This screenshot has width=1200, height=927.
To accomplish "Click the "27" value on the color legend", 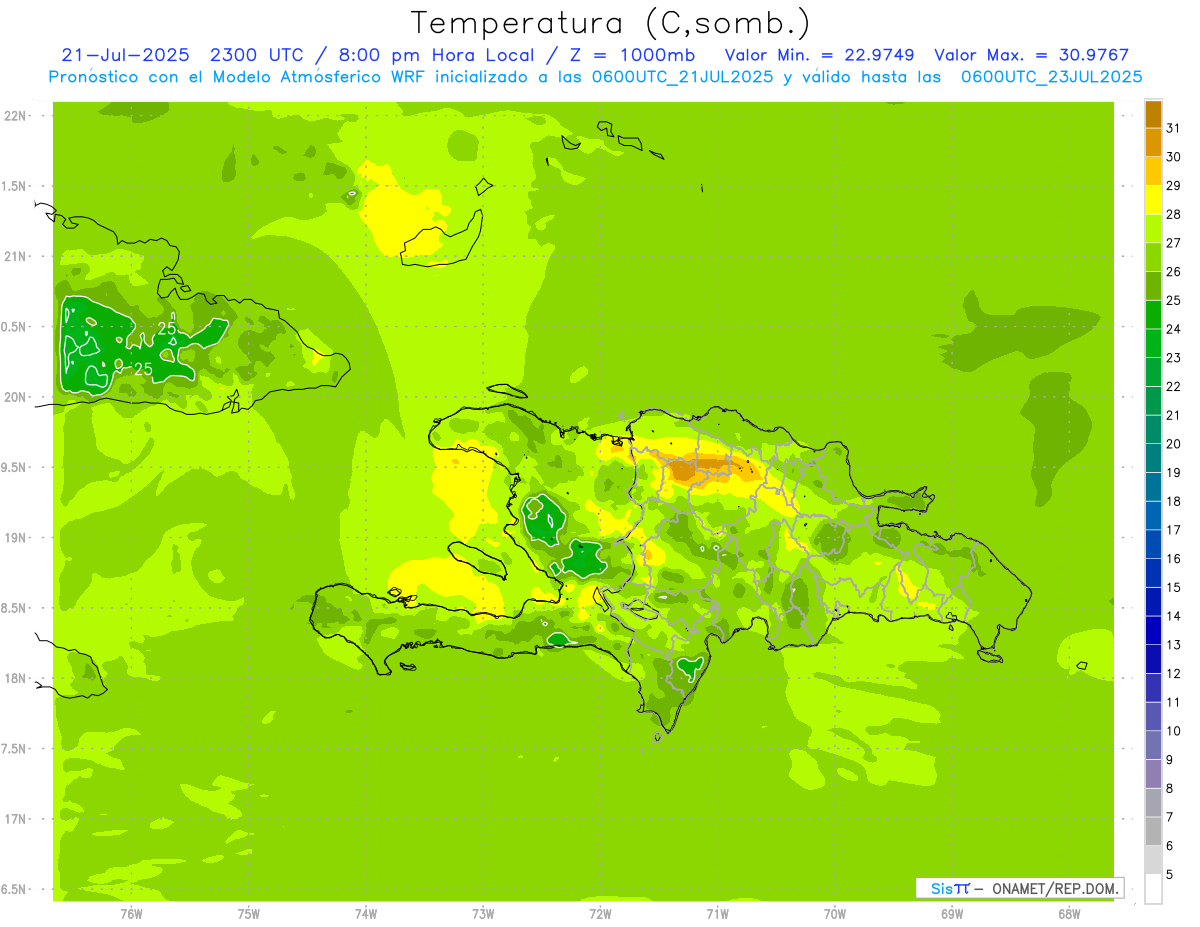I will (x=1174, y=243).
